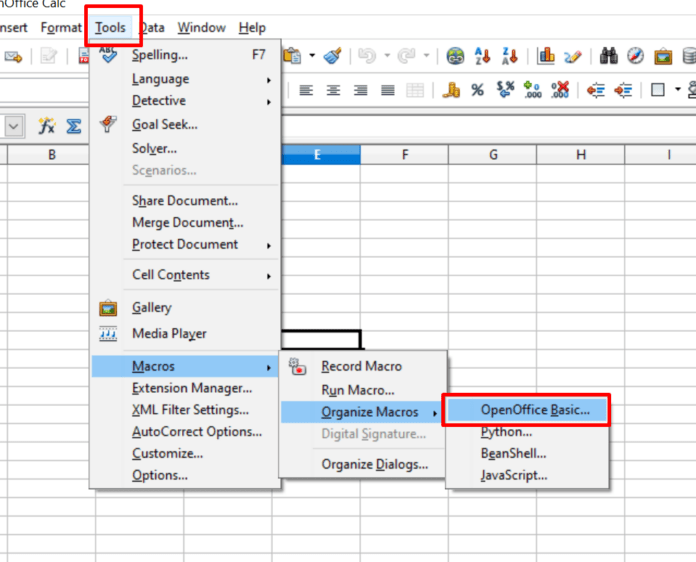Justify text alignment
This screenshot has height=562, width=696.
[388, 91]
